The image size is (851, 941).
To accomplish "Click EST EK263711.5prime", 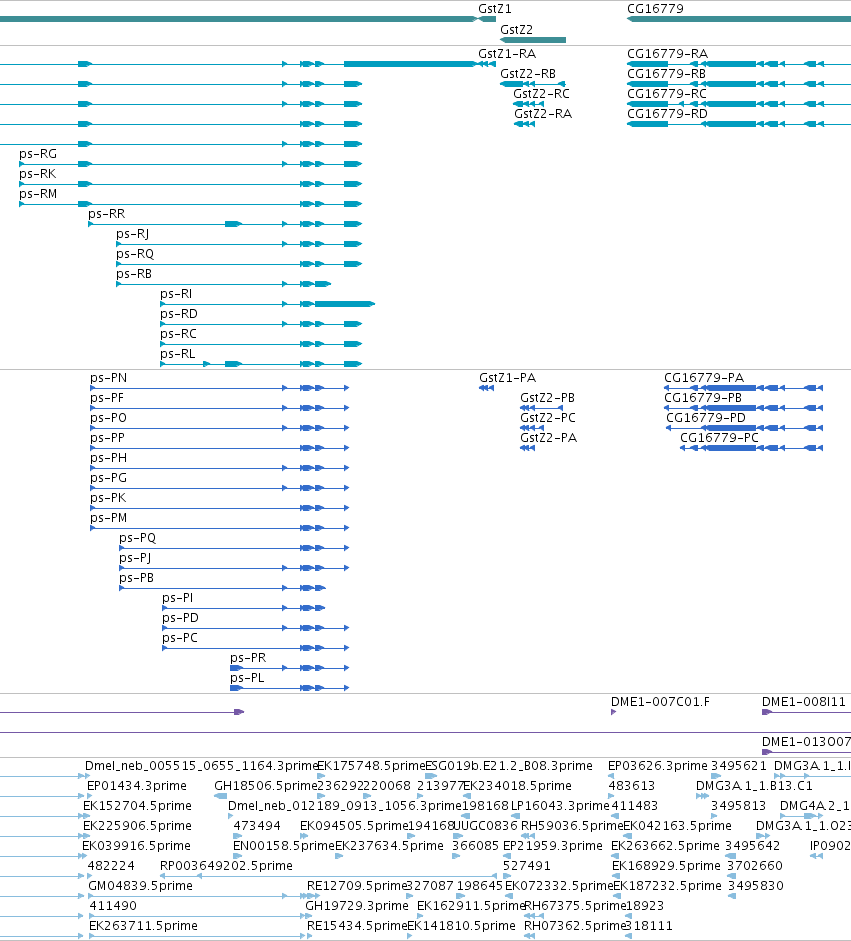I will point(143,926).
